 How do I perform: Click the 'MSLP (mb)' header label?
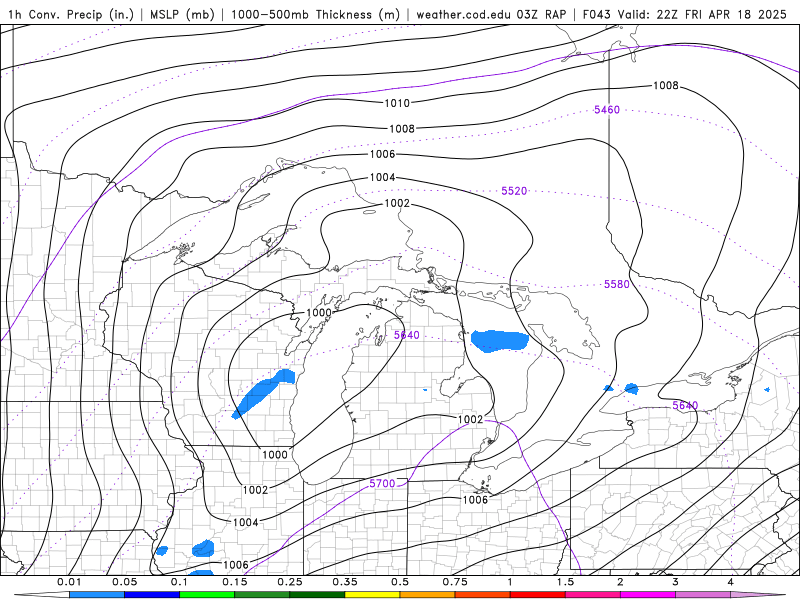click(182, 14)
